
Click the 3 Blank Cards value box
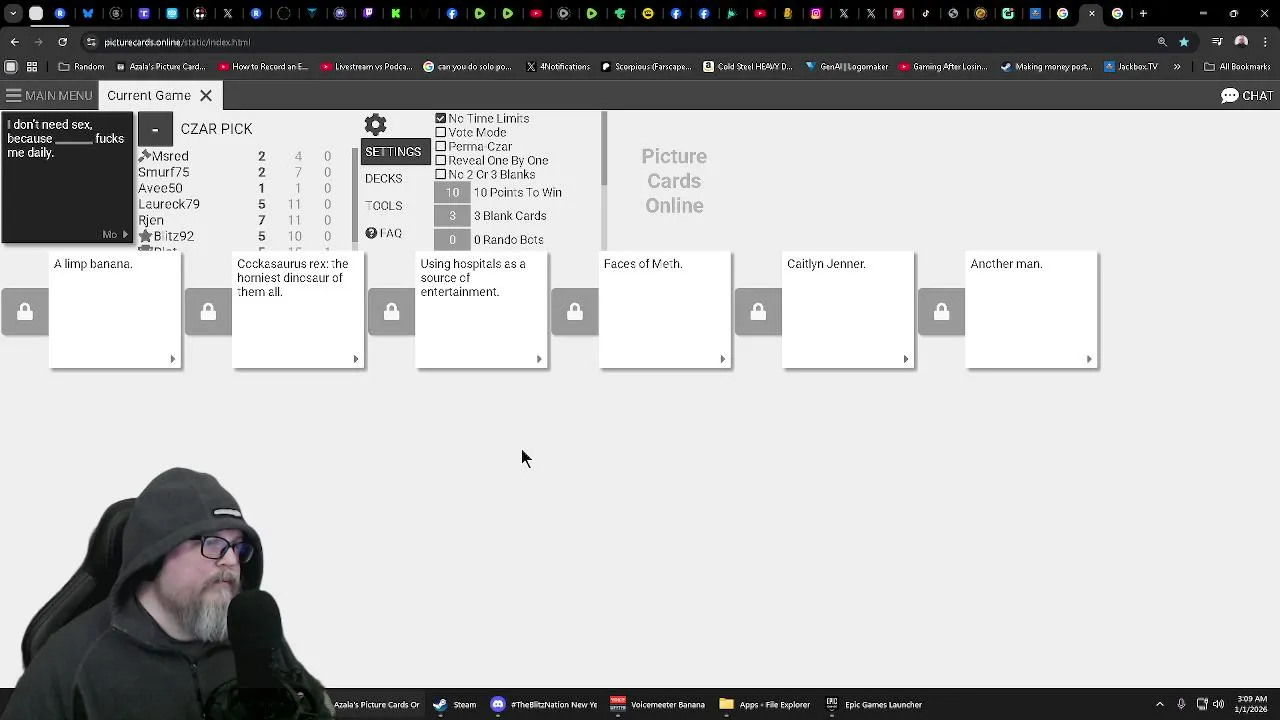[452, 215]
